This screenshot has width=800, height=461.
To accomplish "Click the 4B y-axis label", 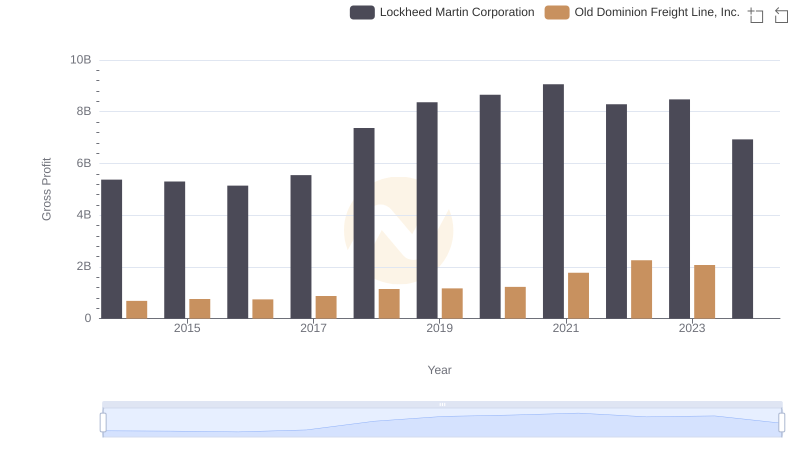I will pos(84,215).
